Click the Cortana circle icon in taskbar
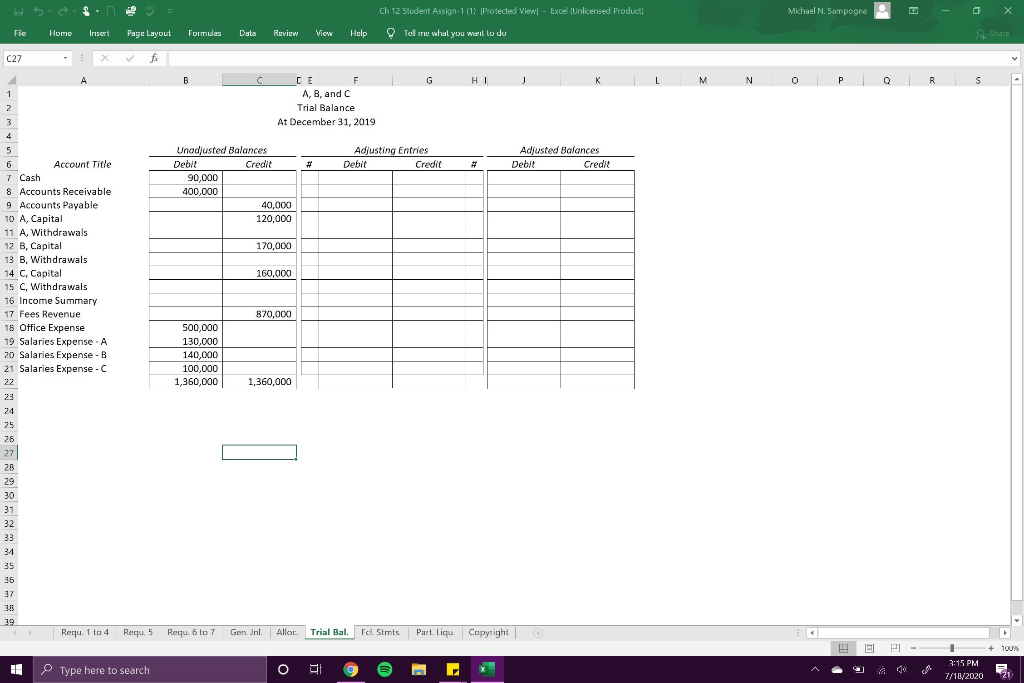This screenshot has width=1024, height=683. (283, 669)
